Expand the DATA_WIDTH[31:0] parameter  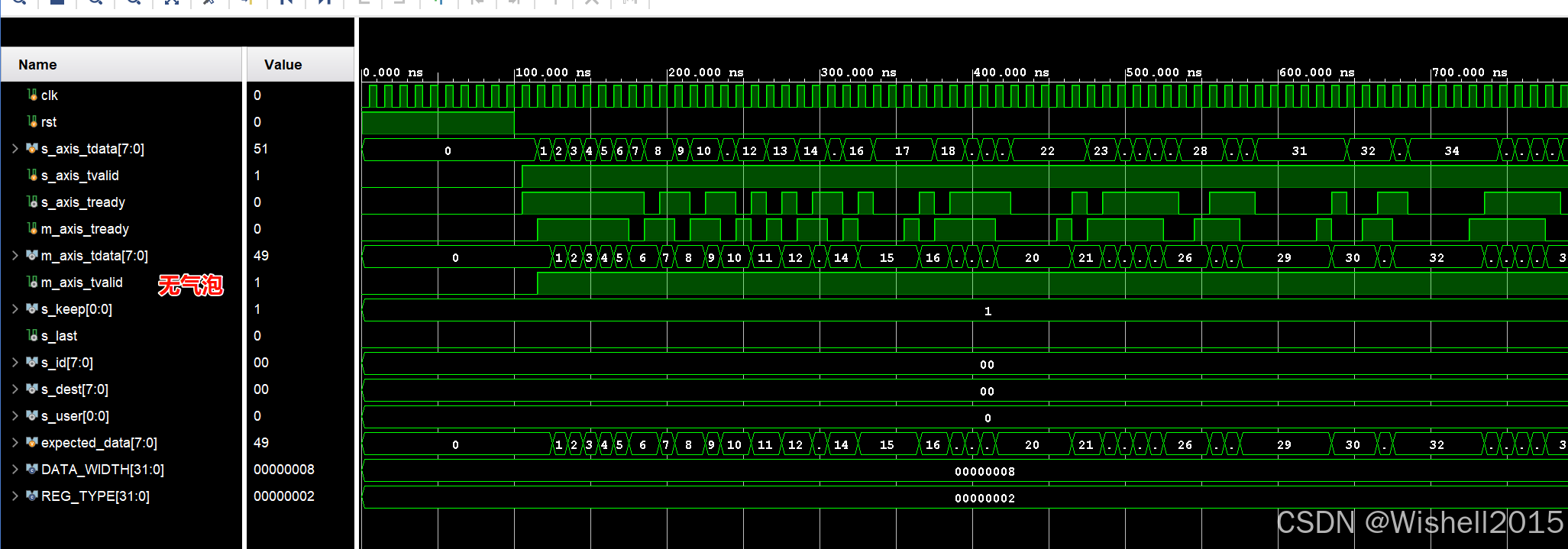tap(15, 469)
